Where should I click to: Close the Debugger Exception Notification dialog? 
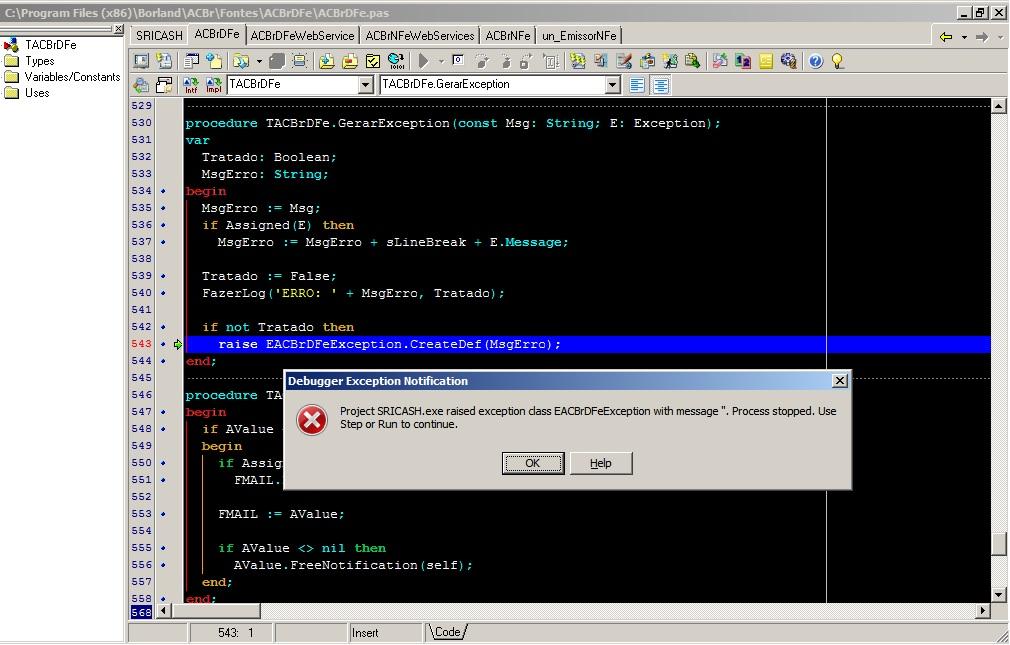(839, 381)
